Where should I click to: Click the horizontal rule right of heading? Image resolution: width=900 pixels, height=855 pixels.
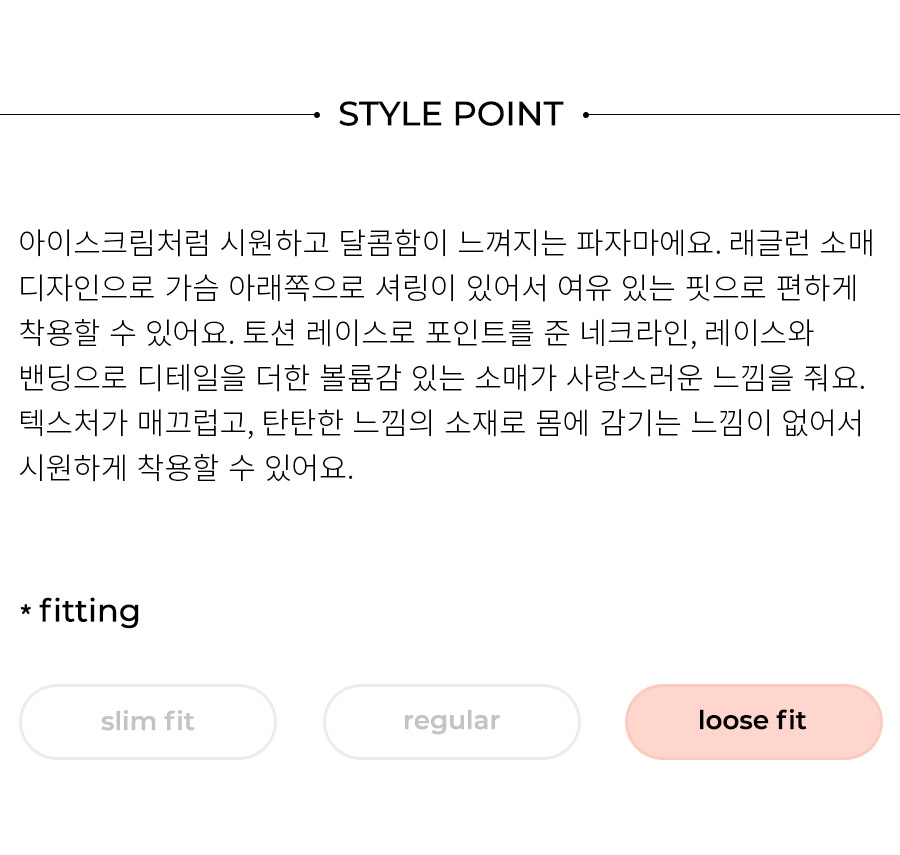[x=744, y=115]
